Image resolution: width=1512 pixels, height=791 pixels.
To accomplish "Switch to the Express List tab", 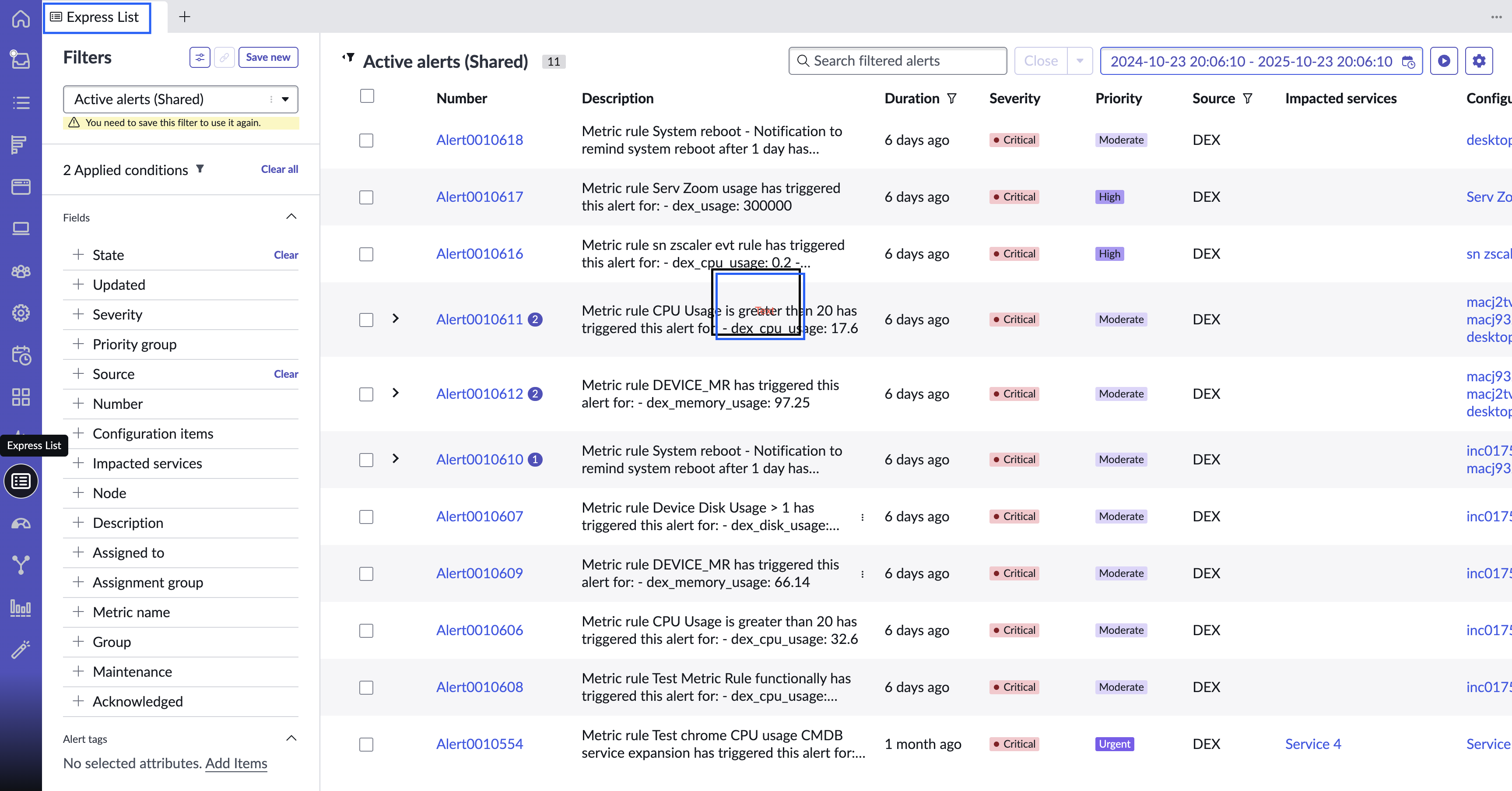I will [98, 18].
